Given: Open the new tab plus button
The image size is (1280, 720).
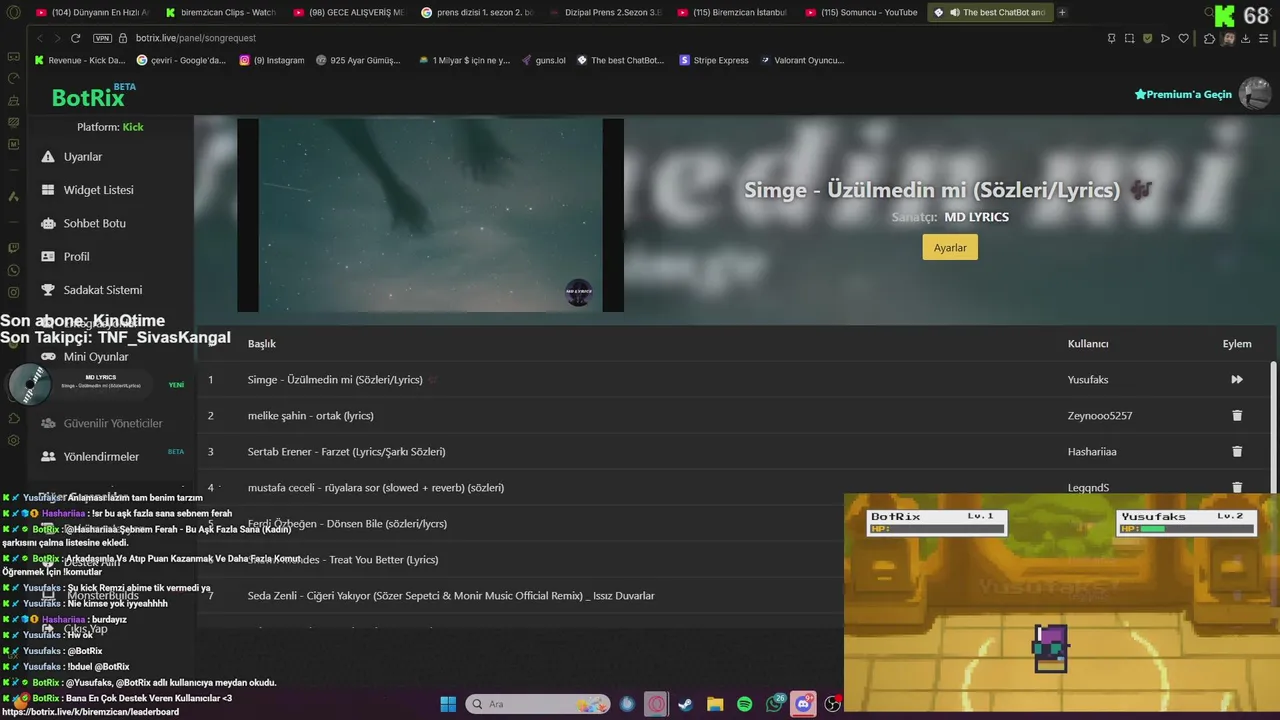Looking at the screenshot, I should tap(1062, 12).
